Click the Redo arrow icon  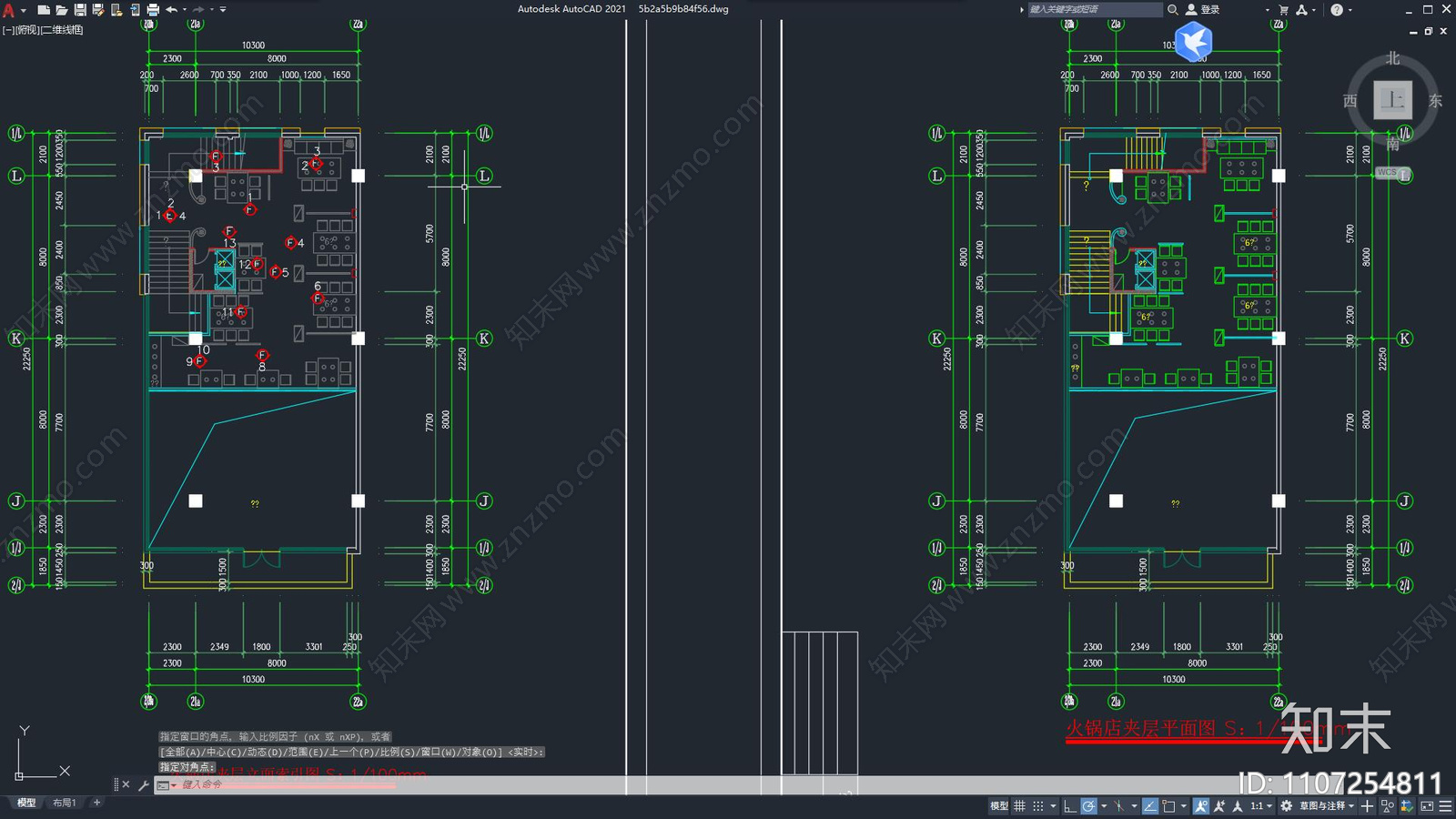coord(198,10)
